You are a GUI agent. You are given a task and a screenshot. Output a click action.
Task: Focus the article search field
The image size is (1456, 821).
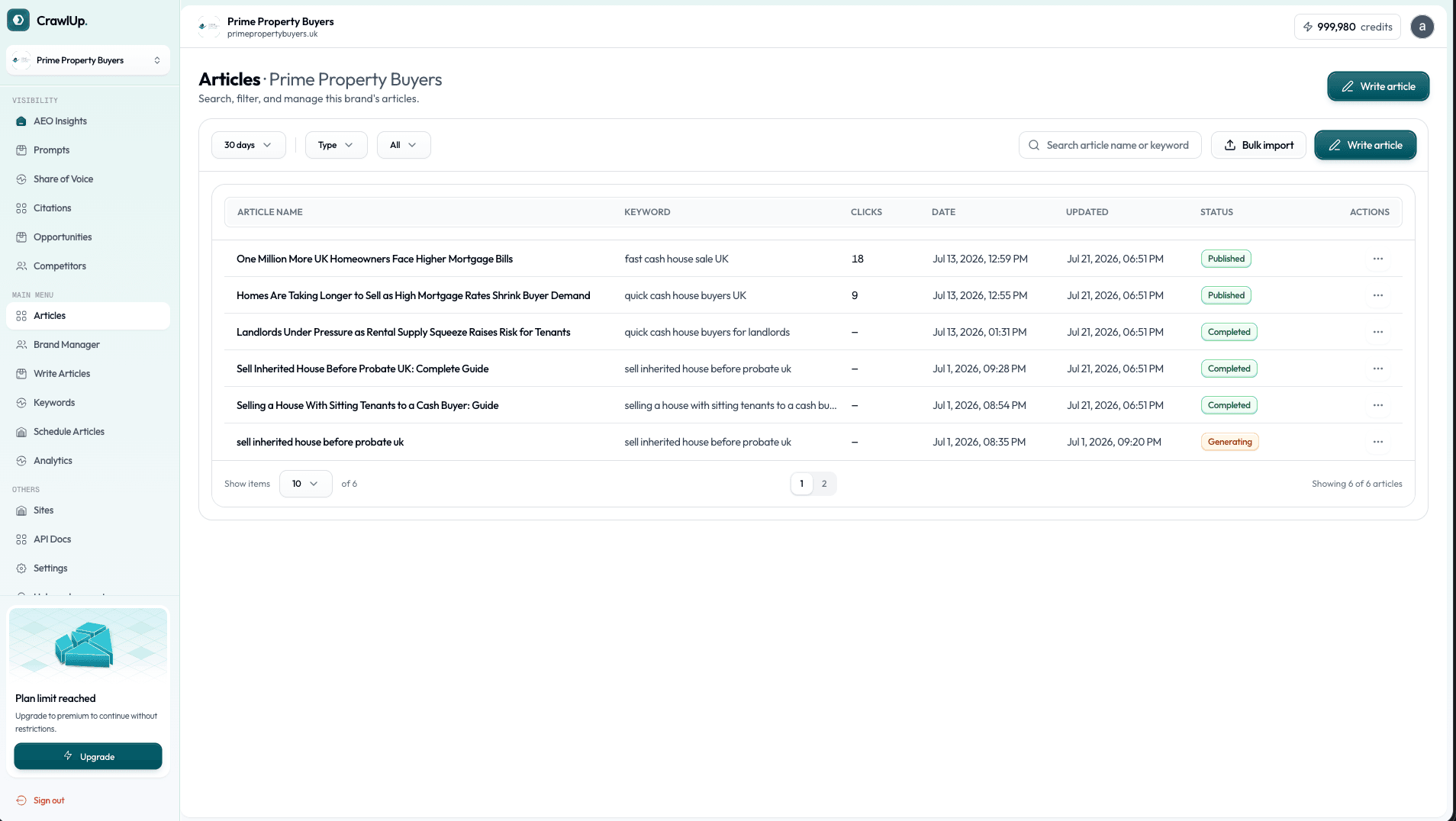pos(1110,145)
